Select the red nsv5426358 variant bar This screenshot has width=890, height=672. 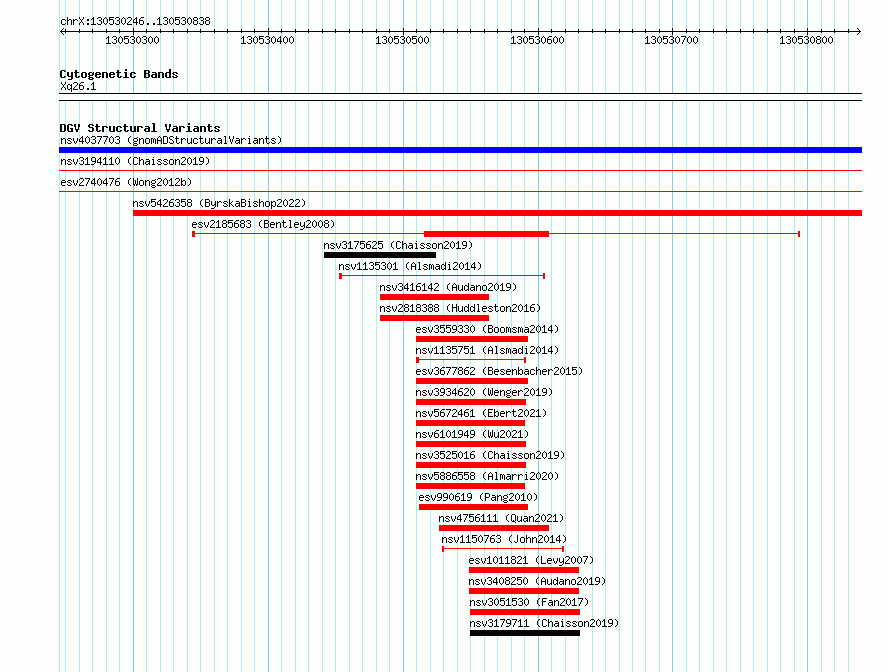pyautogui.click(x=497, y=213)
